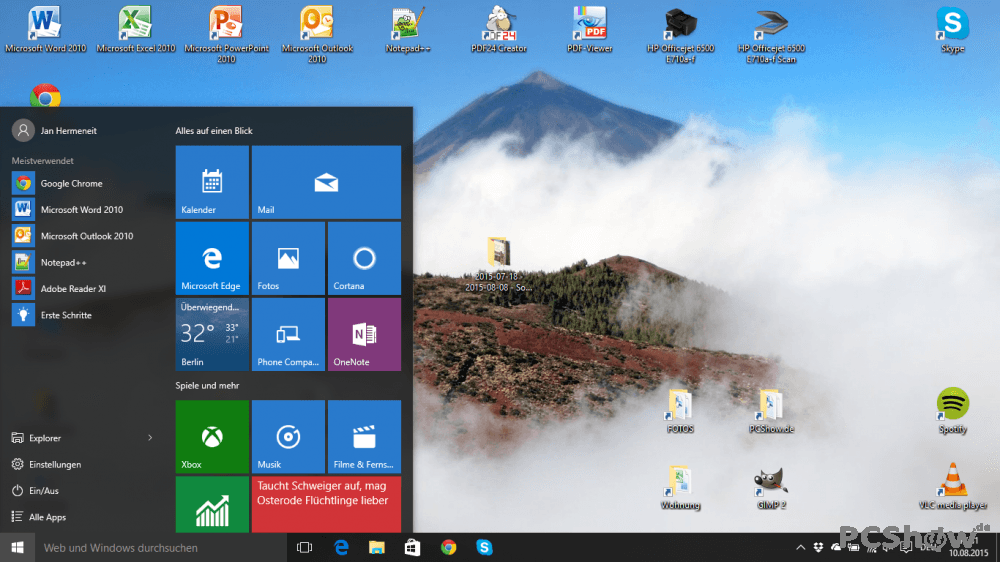
Task: Launch Skype from desktop icon
Action: [952, 30]
